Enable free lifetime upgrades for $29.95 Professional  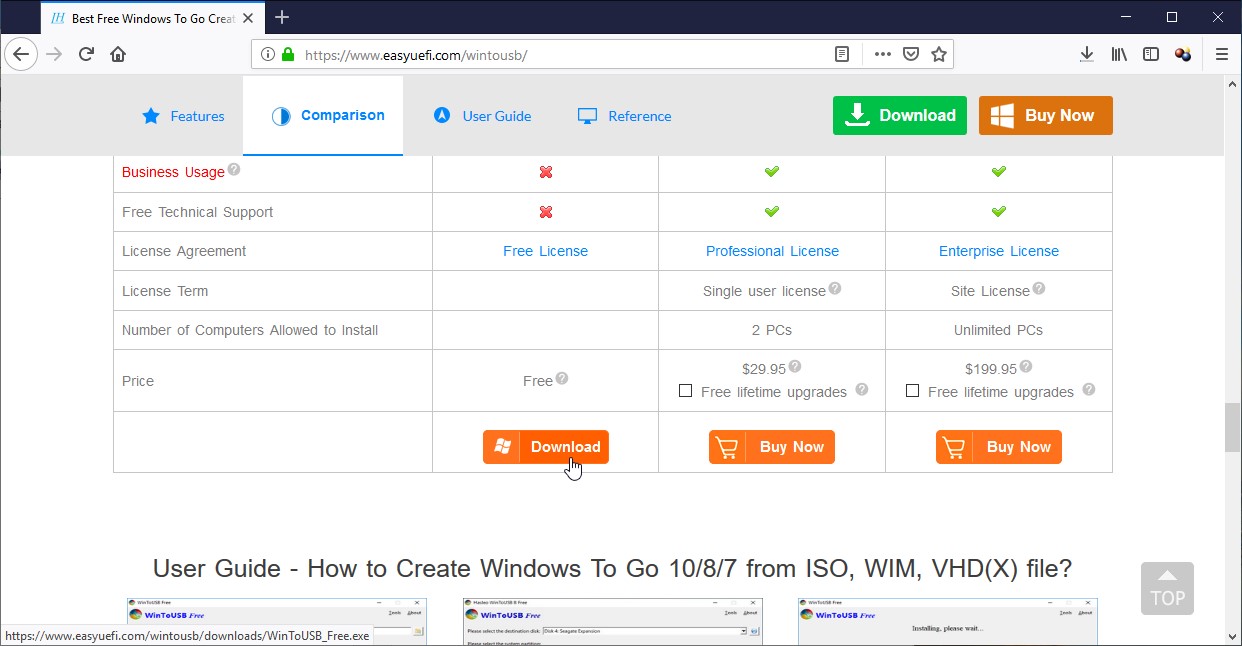[685, 391]
